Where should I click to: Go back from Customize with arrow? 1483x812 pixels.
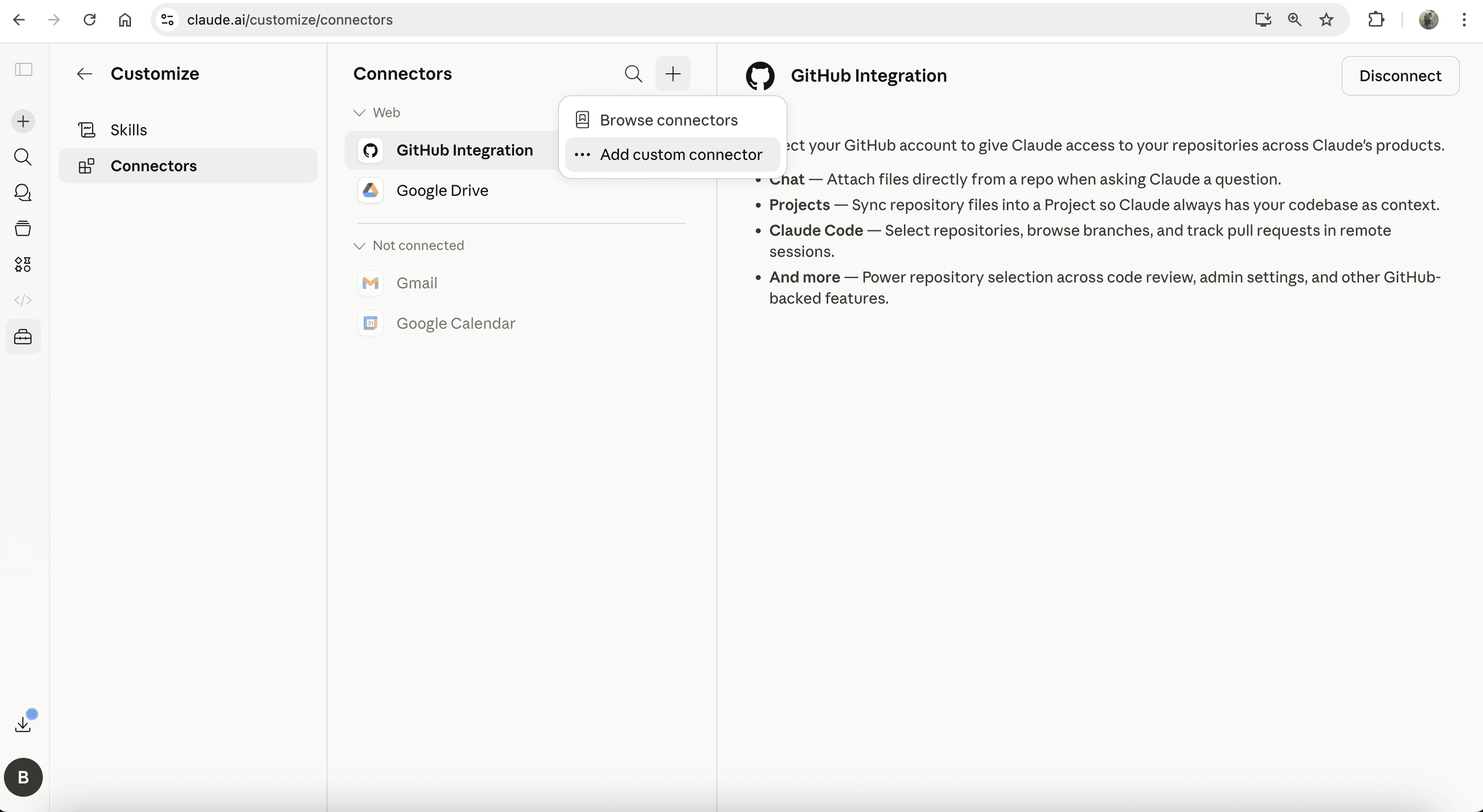[x=85, y=74]
